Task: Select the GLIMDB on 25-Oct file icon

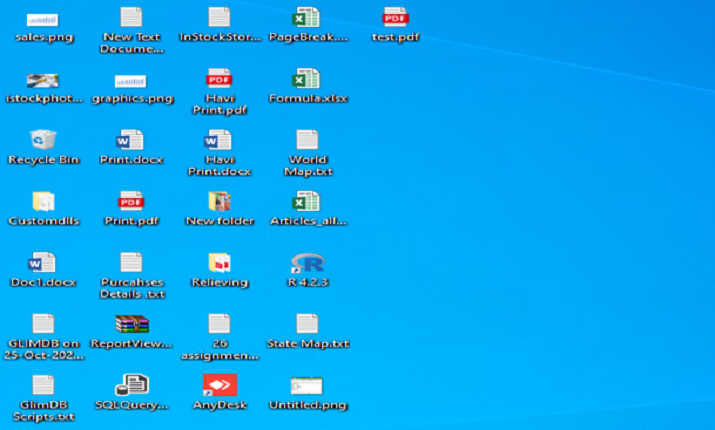Action: tap(43, 324)
